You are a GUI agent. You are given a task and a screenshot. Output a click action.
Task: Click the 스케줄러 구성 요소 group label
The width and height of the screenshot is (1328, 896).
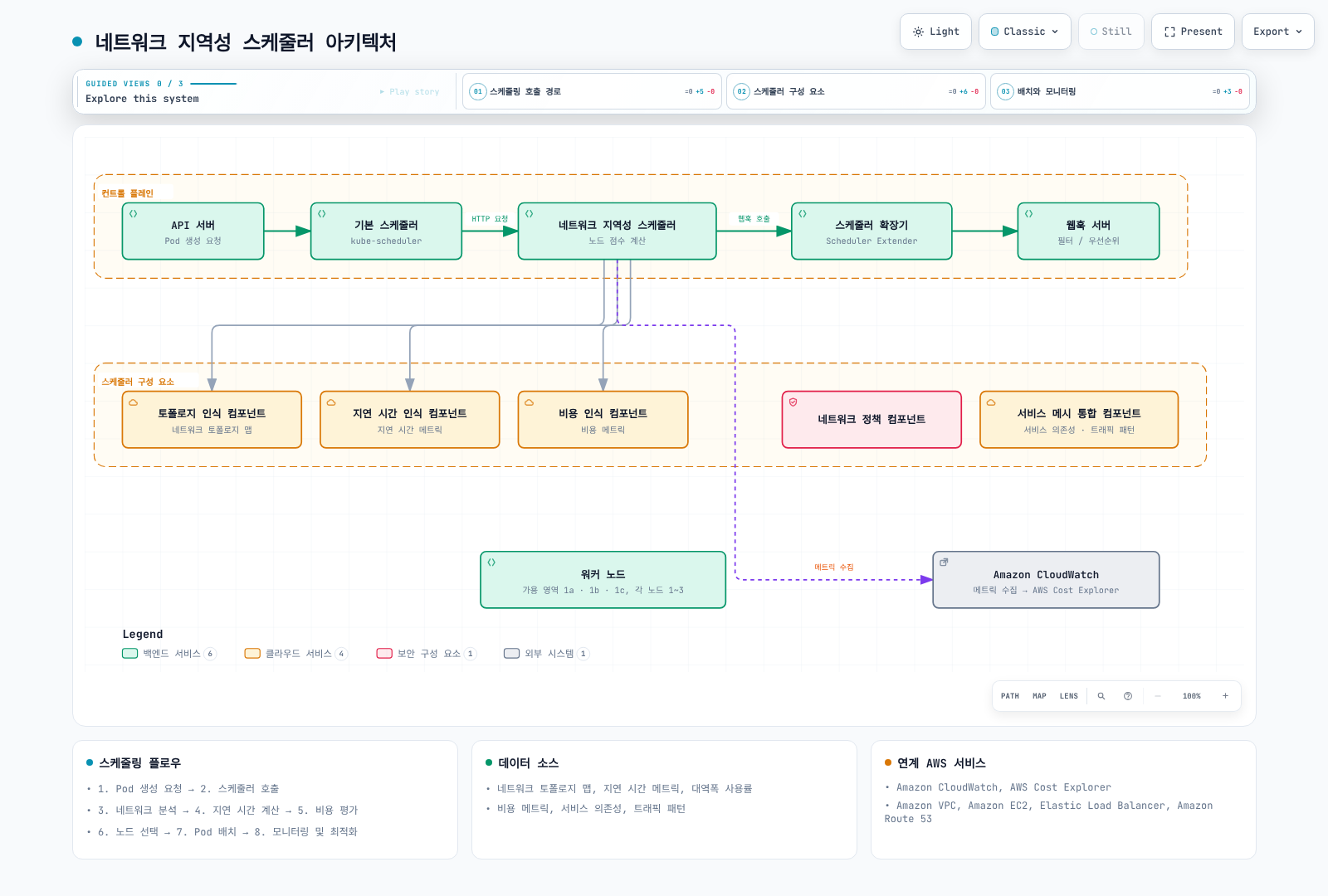click(x=138, y=382)
